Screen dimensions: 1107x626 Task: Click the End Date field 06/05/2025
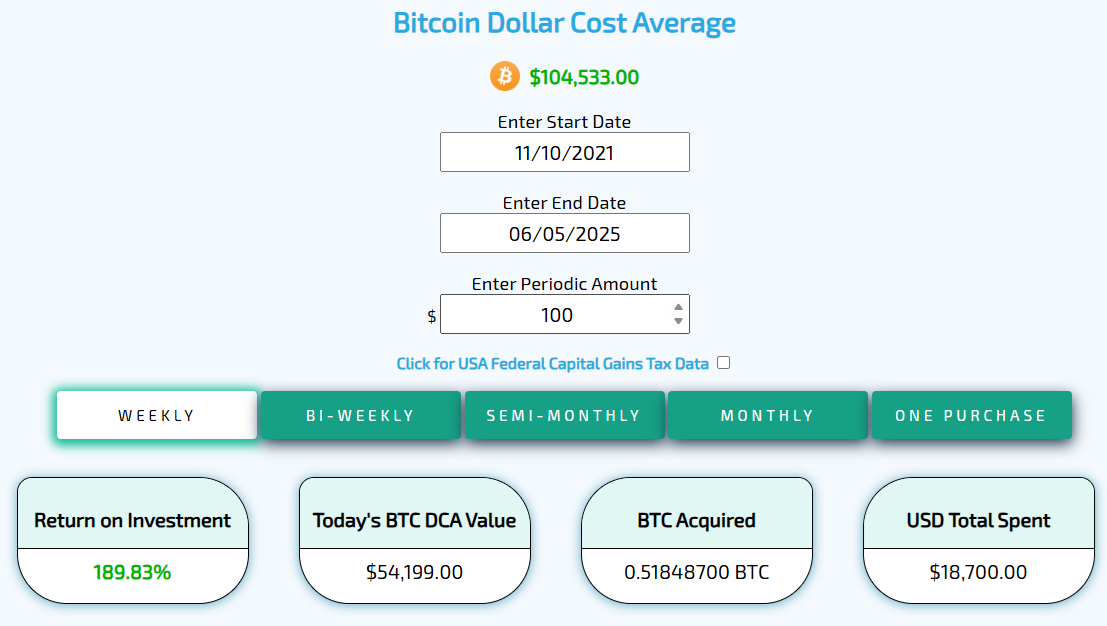pos(565,234)
